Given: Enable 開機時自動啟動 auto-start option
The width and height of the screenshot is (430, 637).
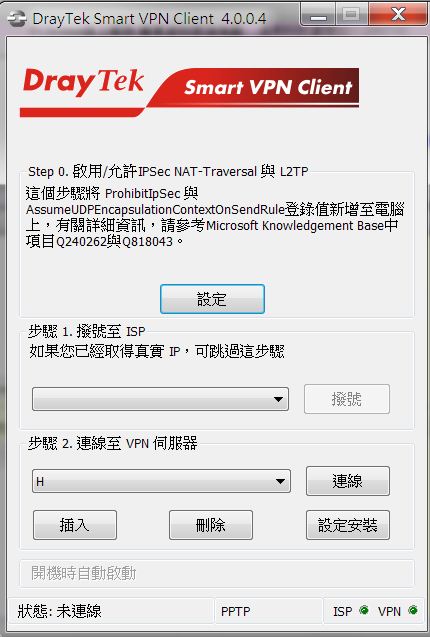Looking at the screenshot, I should (84, 573).
